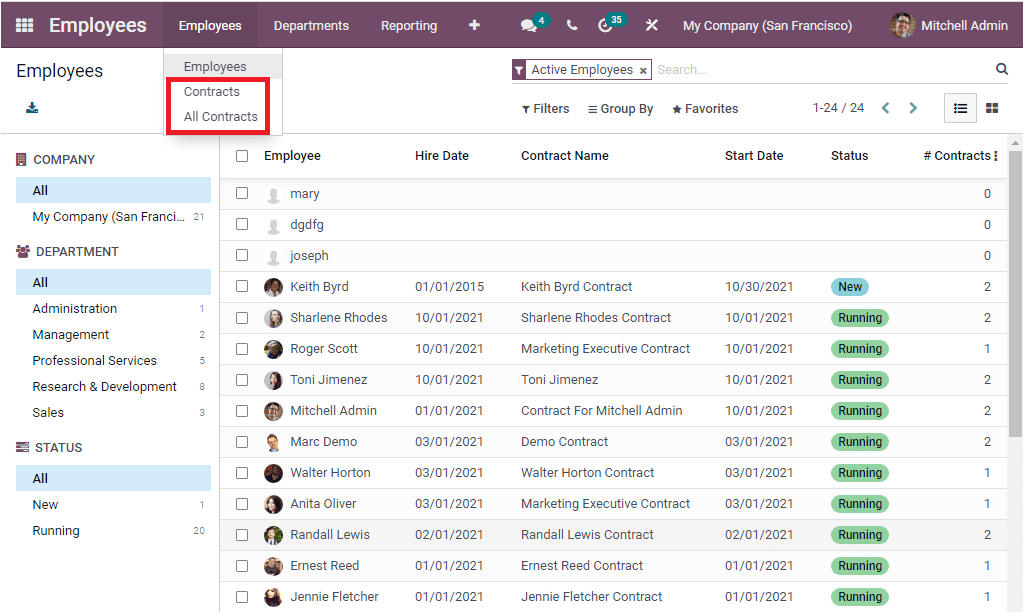Check the select-all checkbox in the header
The height and width of the screenshot is (613, 1024).
[x=241, y=155]
